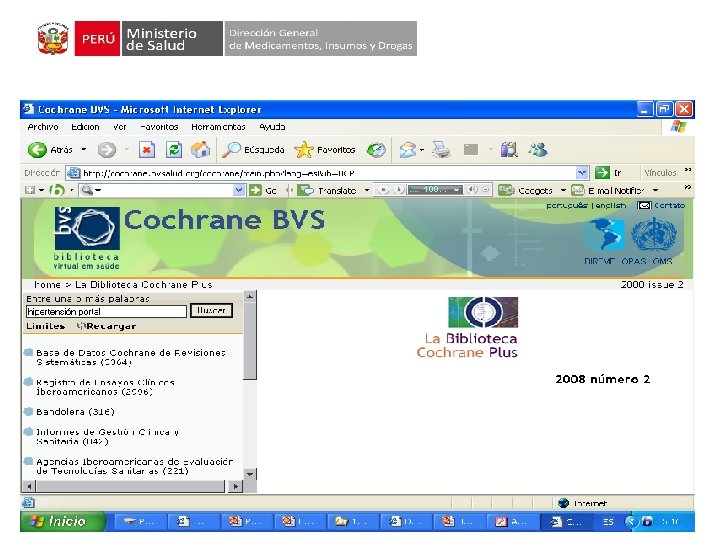
Task: Click the vertical scrollbar thumb of left panel
Action: pyautogui.click(x=249, y=341)
